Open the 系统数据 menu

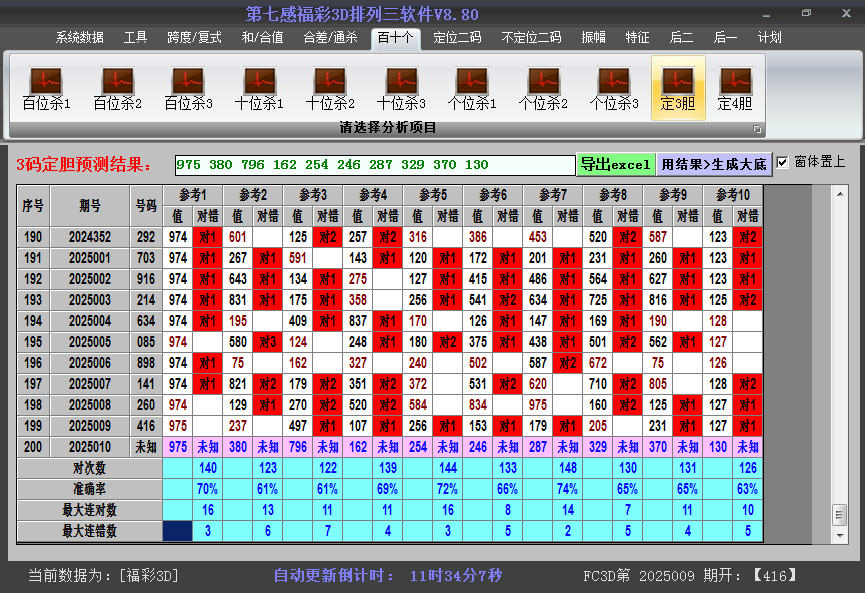(x=79, y=38)
